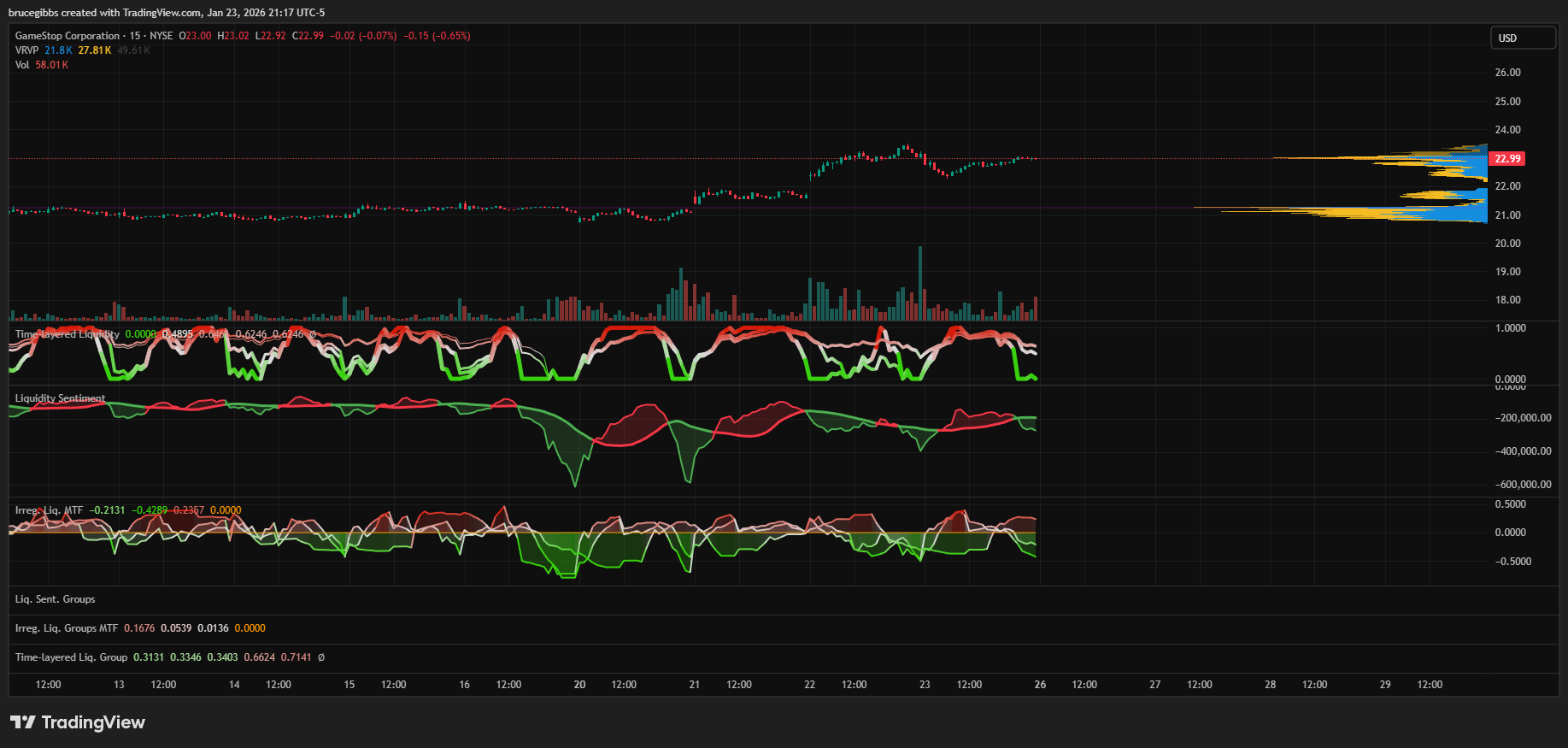This screenshot has height=748, width=1568.
Task: Click the TradingView logo icon
Action: 23,722
